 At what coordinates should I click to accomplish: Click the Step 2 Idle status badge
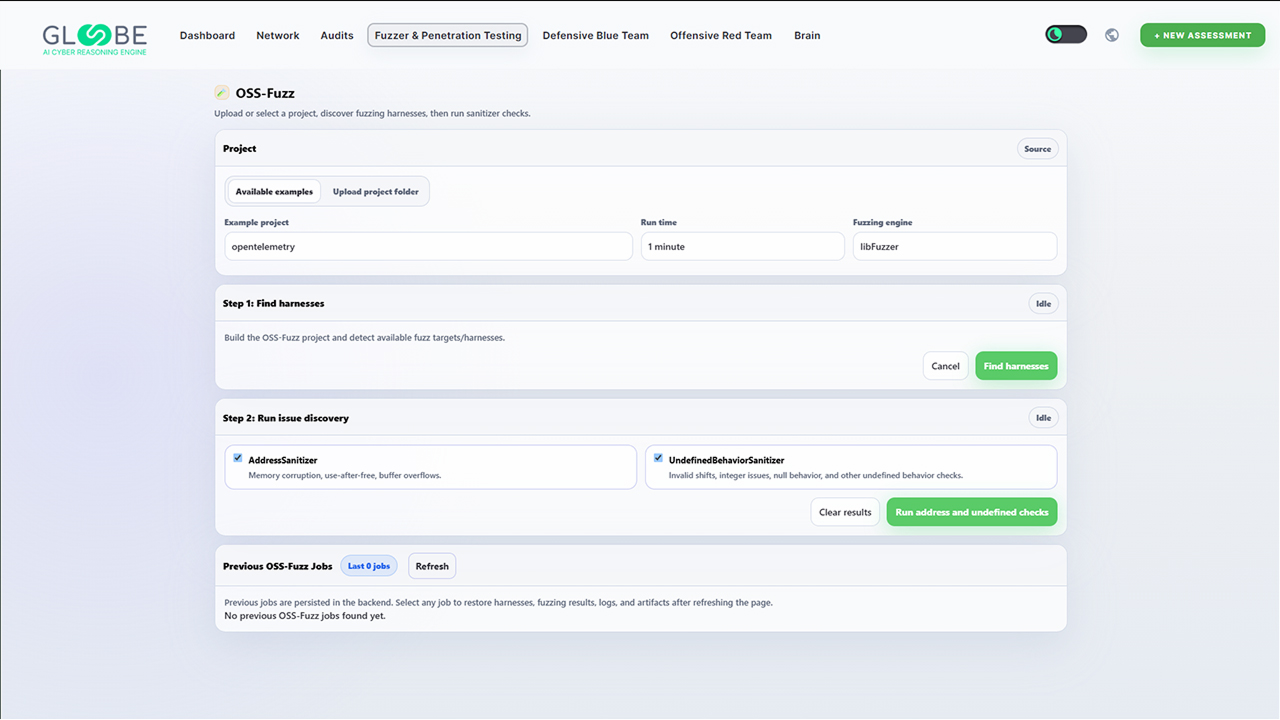coord(1044,418)
